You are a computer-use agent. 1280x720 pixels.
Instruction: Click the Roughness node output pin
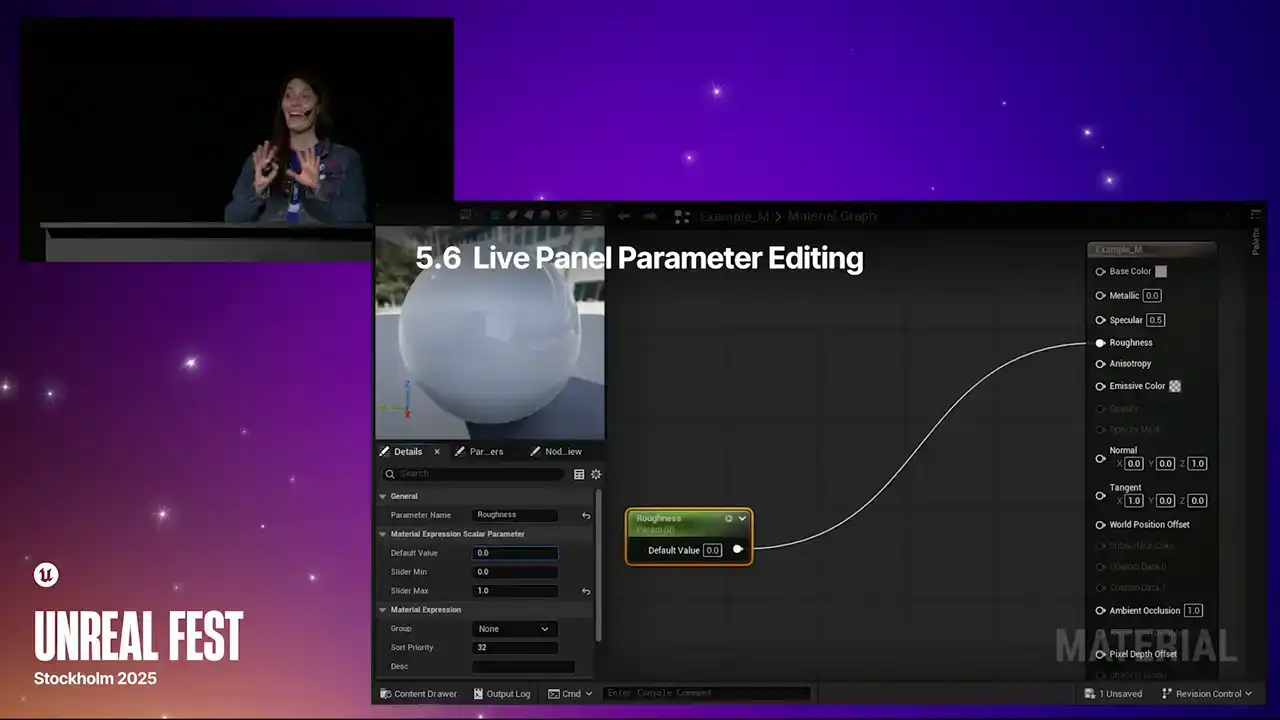pyautogui.click(x=738, y=549)
